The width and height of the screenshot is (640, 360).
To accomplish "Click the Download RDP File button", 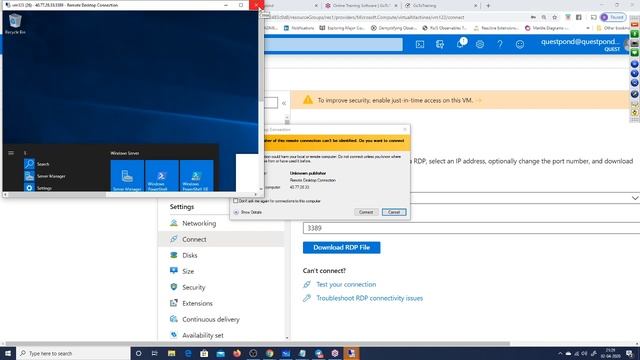I will point(341,247).
